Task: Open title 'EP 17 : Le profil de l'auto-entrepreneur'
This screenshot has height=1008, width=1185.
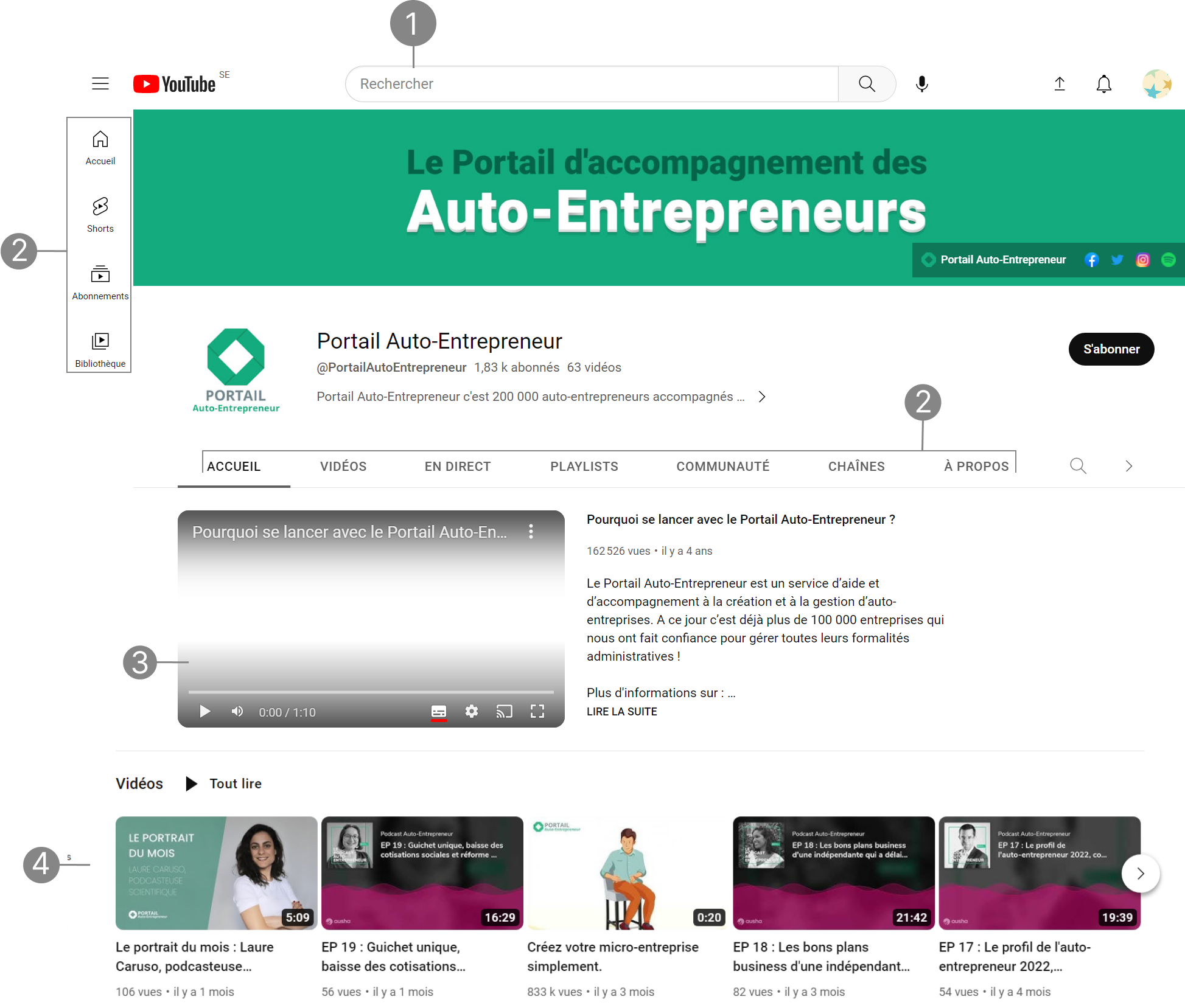Action: point(1015,957)
